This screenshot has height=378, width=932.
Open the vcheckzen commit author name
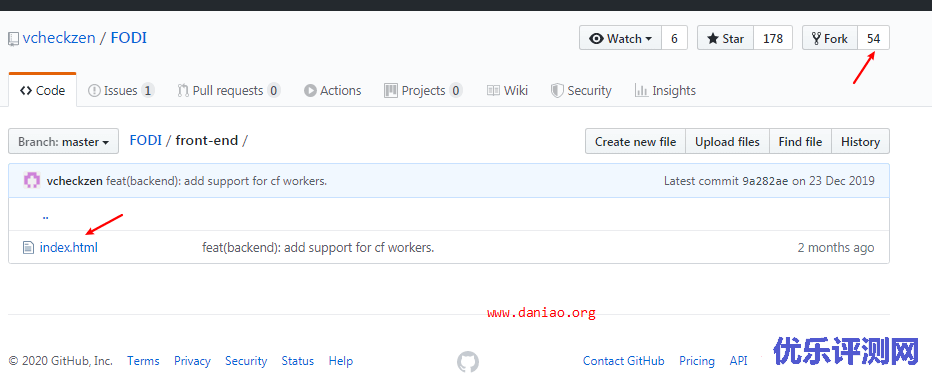(x=74, y=181)
